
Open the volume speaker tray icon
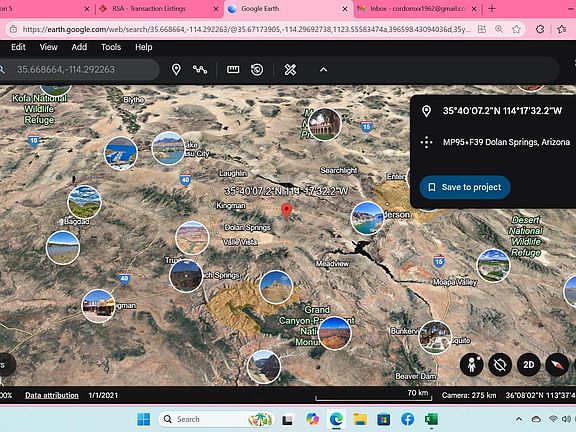coord(566,419)
